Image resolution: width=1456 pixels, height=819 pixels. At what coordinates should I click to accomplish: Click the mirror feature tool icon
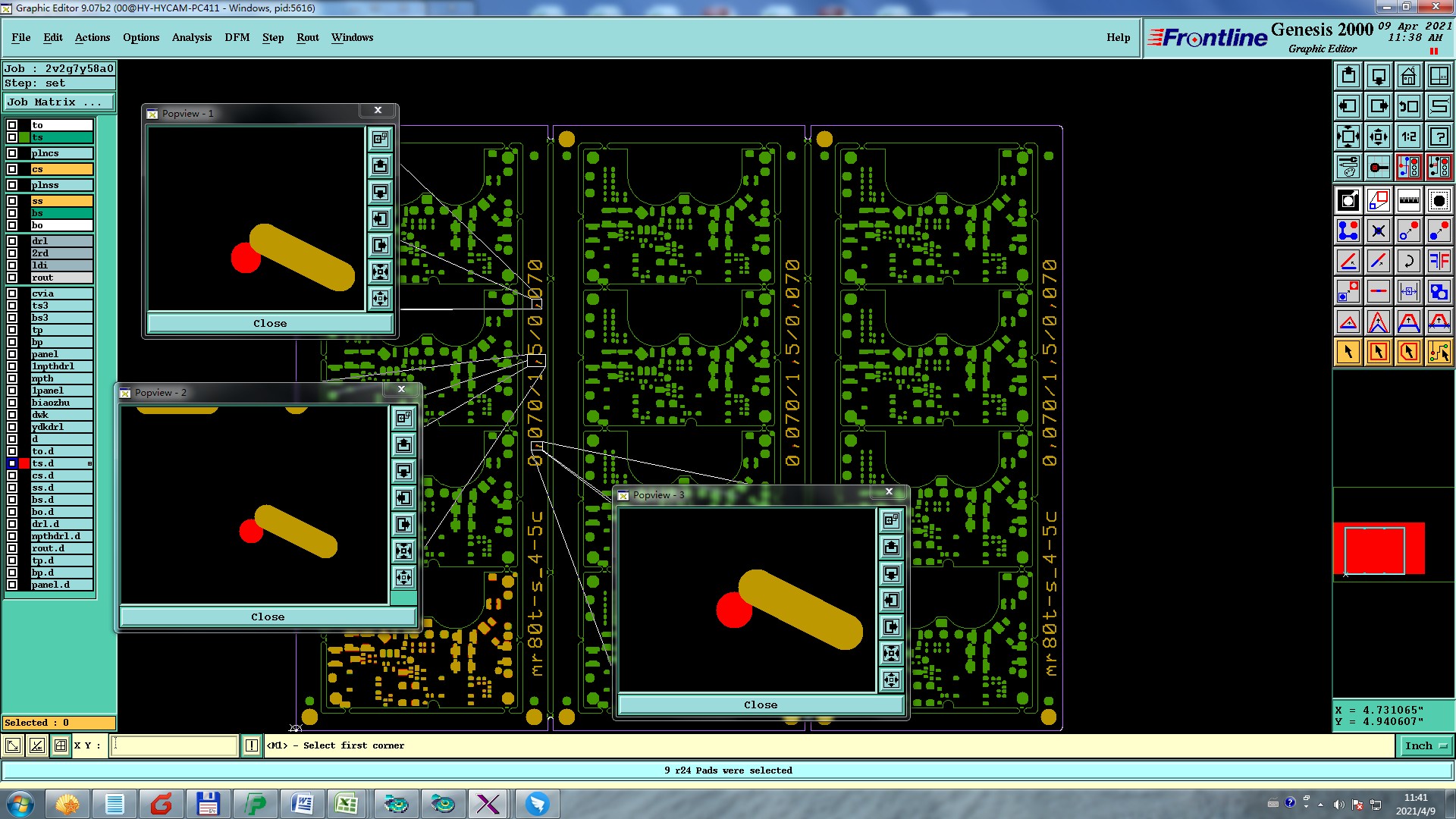(1439, 262)
